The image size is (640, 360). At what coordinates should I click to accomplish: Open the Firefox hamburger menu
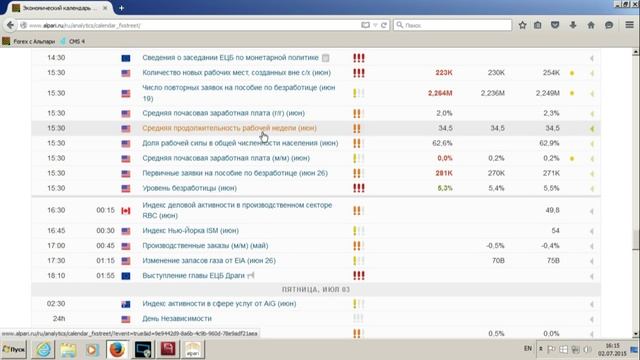(x=629, y=25)
